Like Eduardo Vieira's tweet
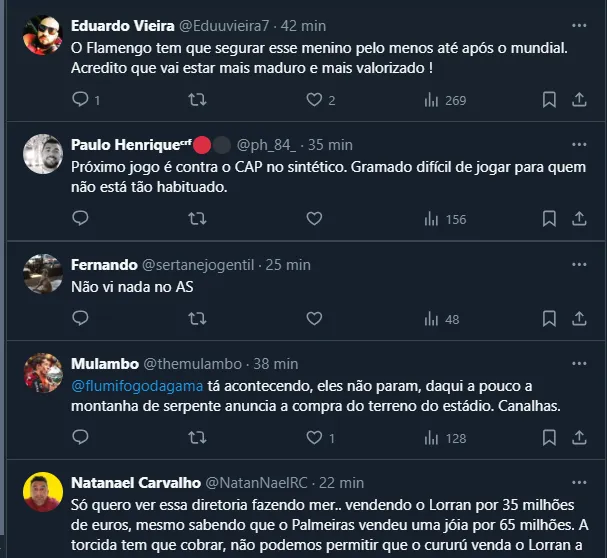 click(314, 100)
